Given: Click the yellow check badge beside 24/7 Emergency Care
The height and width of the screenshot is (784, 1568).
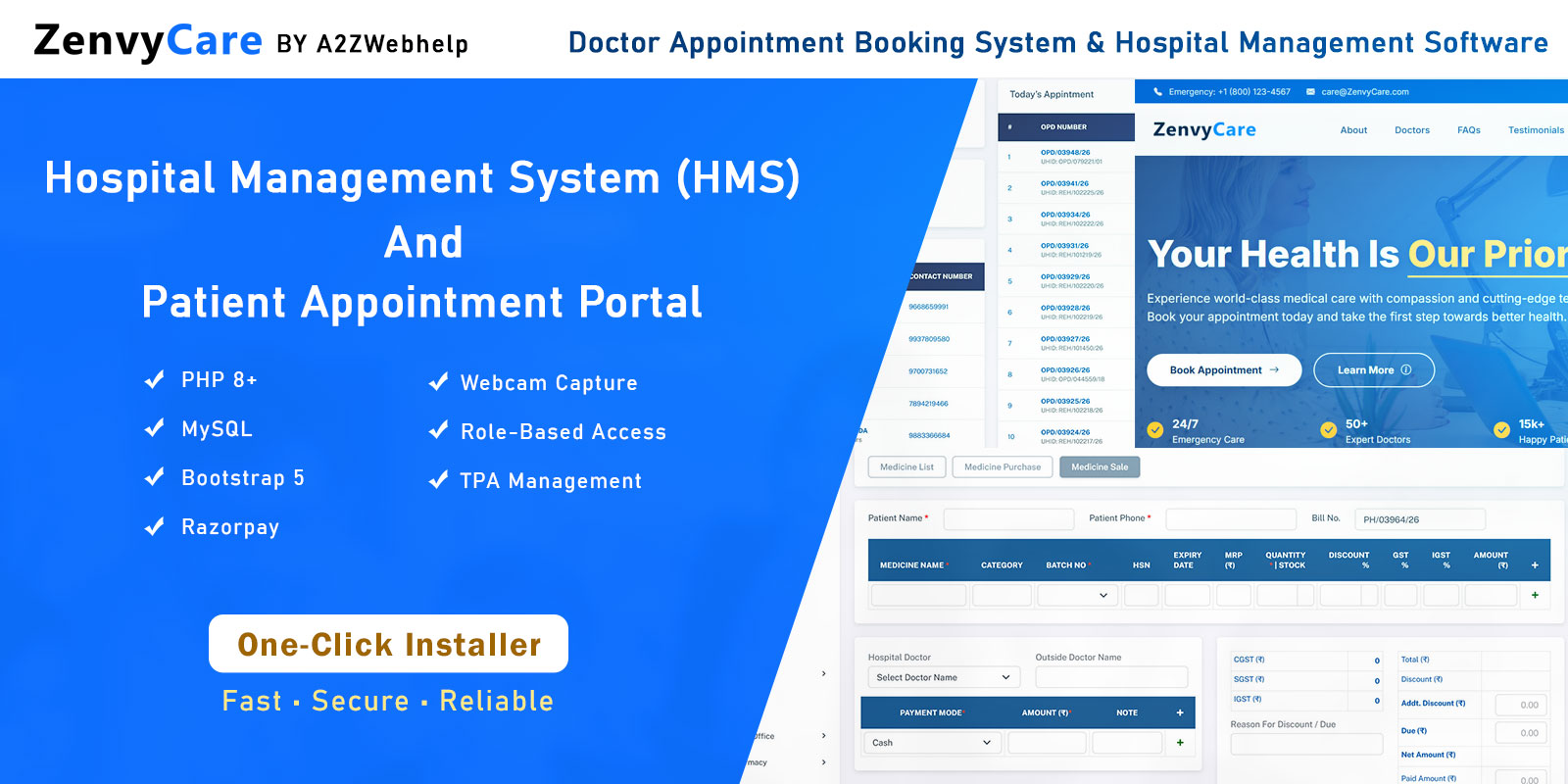Looking at the screenshot, I should 1155,429.
